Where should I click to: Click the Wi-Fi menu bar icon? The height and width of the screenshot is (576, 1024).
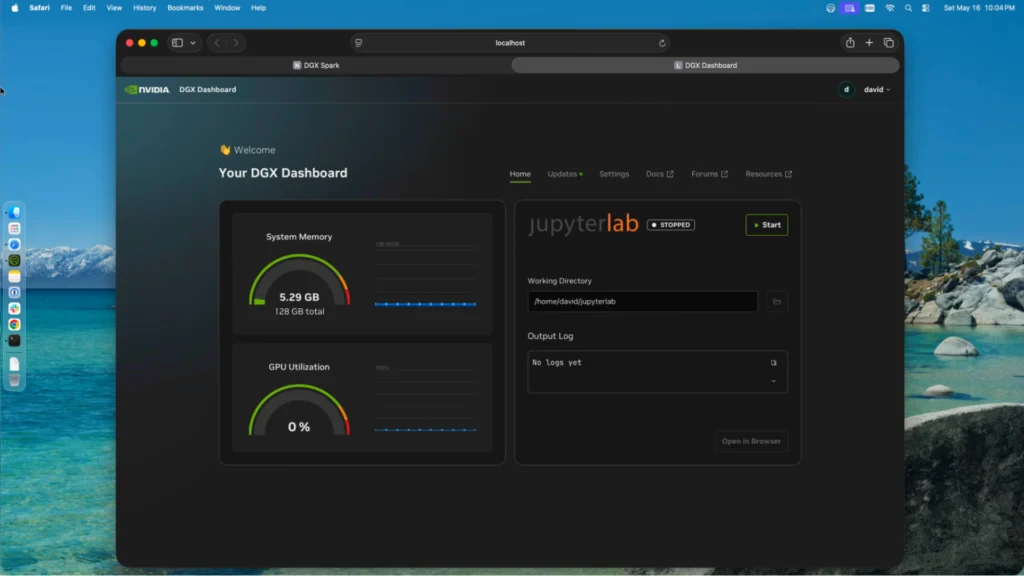889,8
